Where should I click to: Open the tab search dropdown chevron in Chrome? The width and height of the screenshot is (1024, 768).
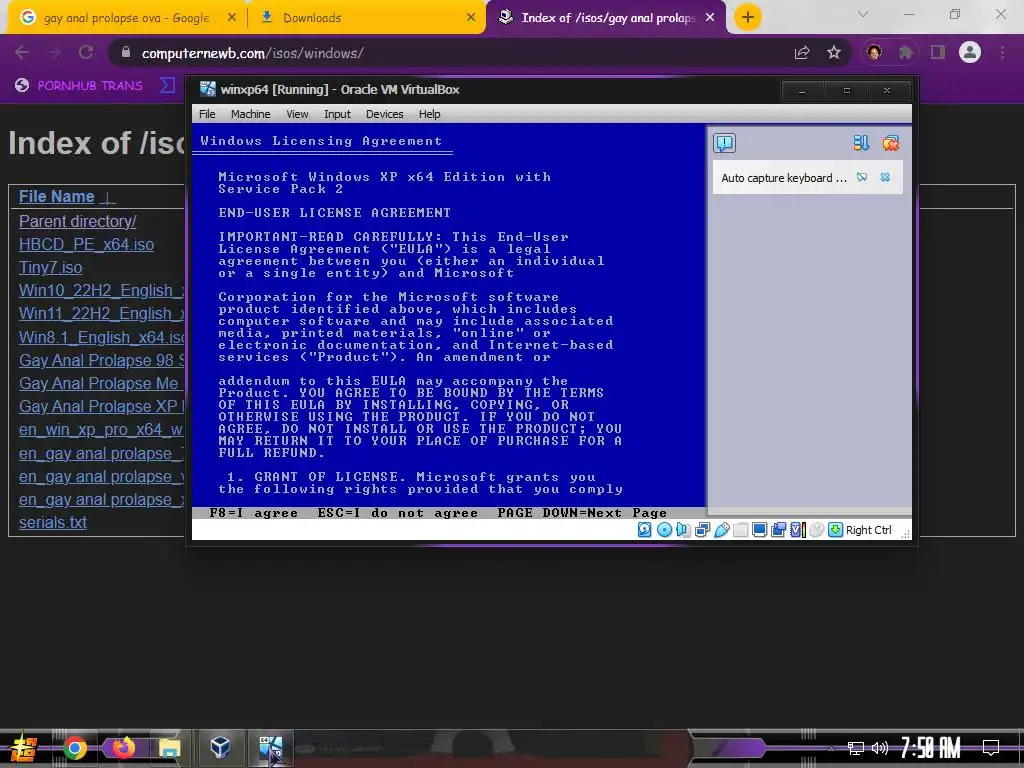point(863,14)
